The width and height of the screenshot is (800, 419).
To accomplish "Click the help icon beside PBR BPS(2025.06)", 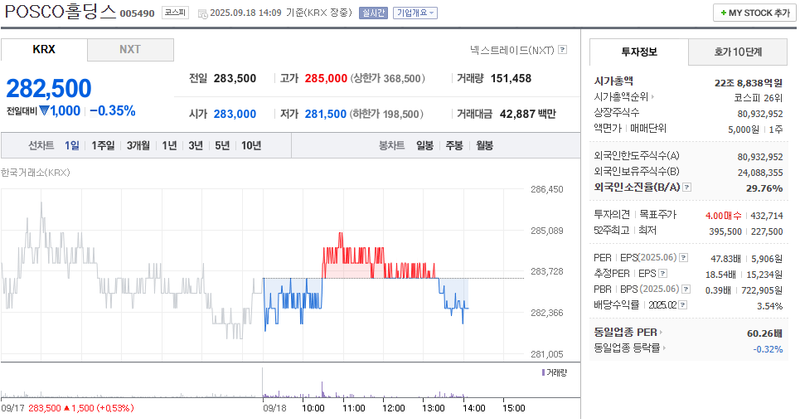I will pyautogui.click(x=686, y=289).
